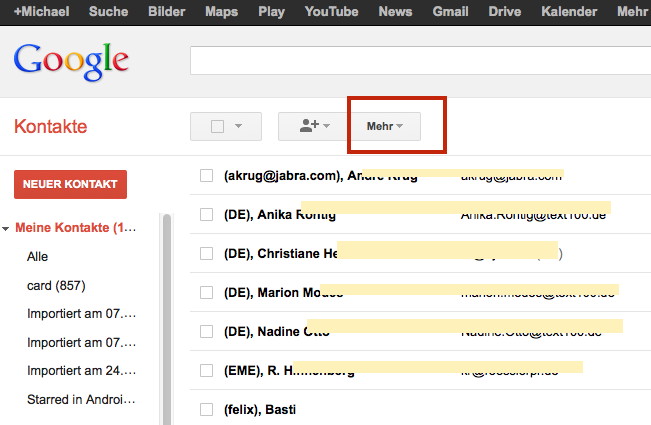This screenshot has width=651, height=425.
Task: Click the Kontakte heading link
Action: point(51,126)
